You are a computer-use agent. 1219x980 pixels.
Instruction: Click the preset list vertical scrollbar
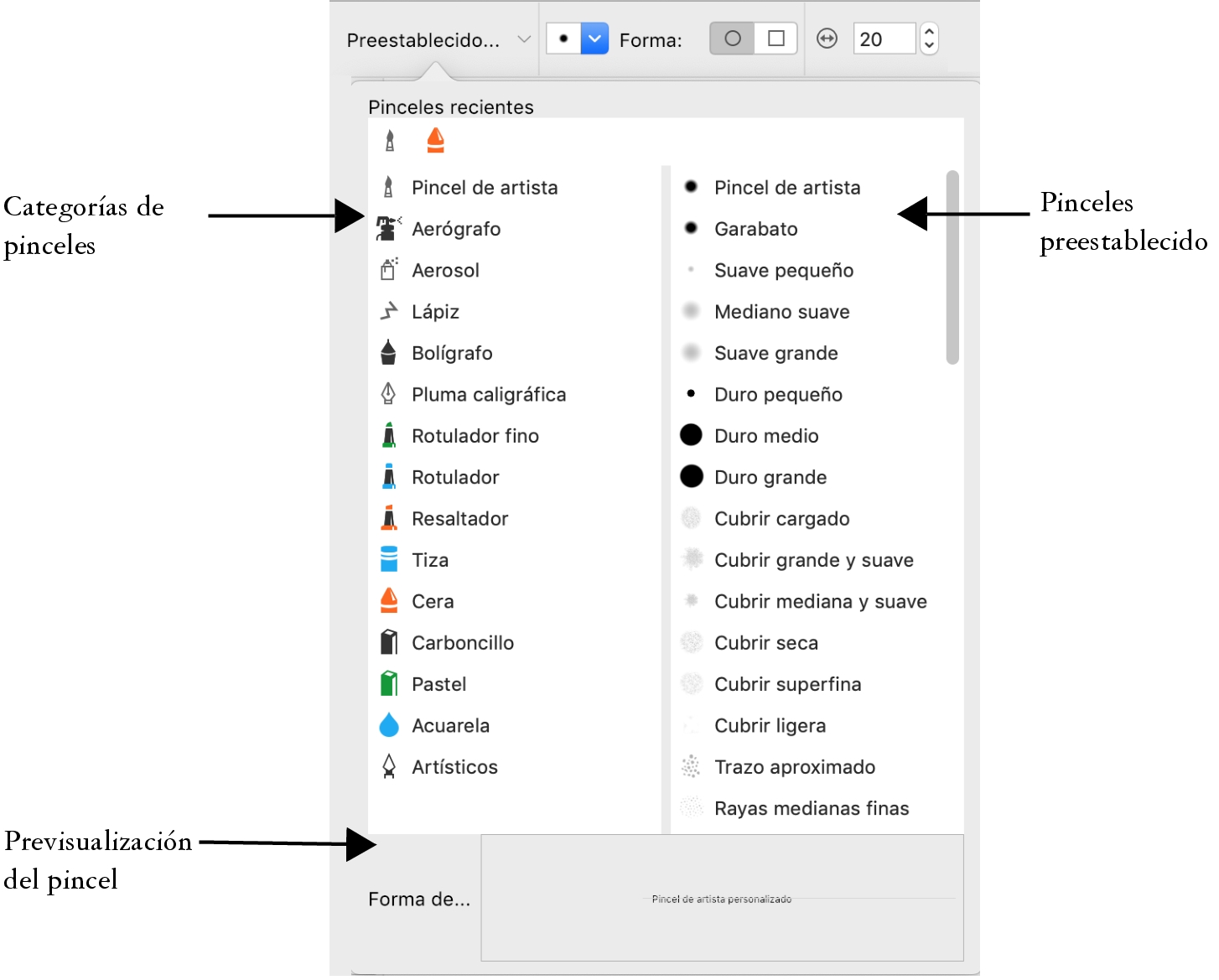pos(952,267)
